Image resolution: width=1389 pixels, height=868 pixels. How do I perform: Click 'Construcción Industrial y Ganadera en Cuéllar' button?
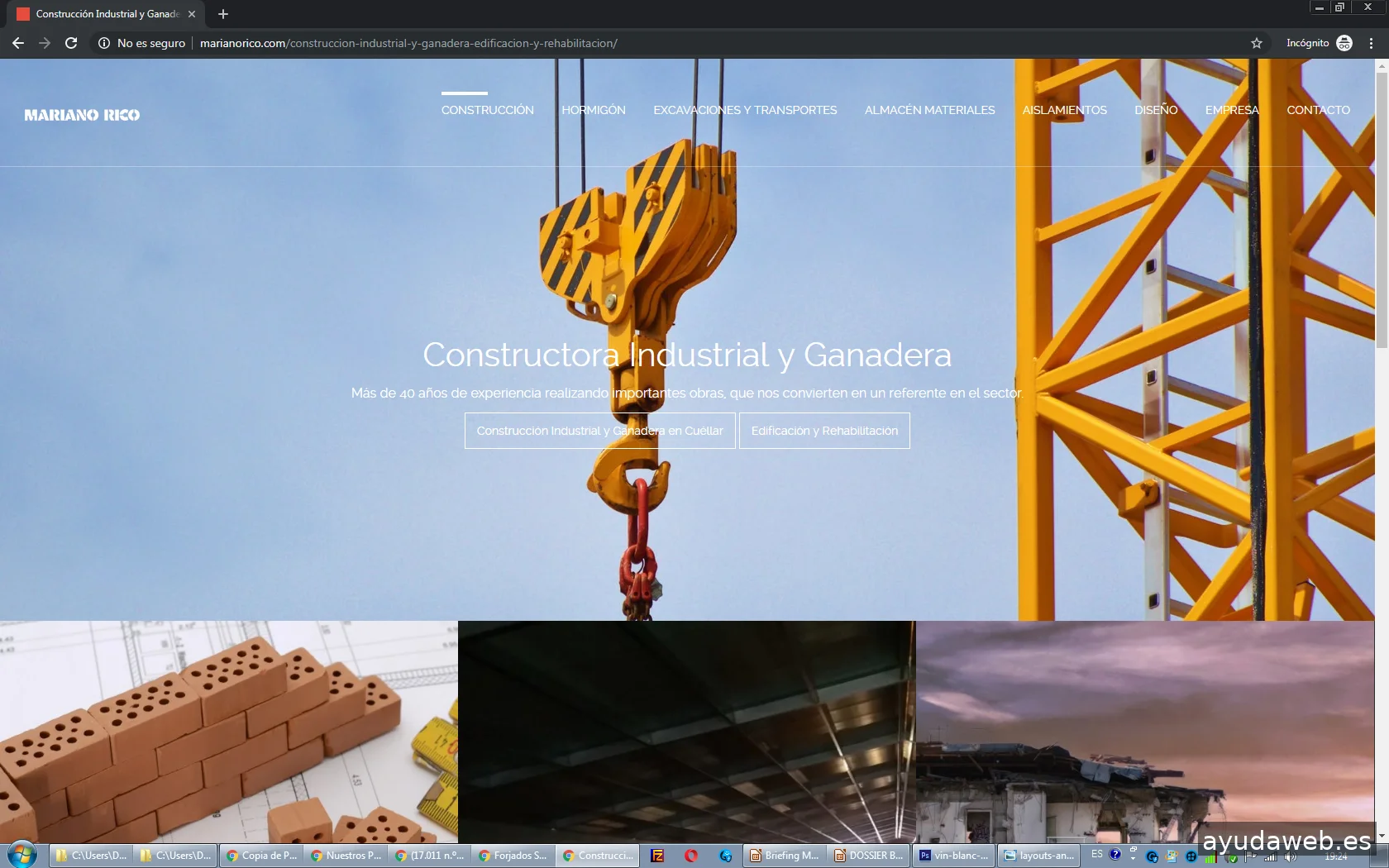click(x=599, y=431)
